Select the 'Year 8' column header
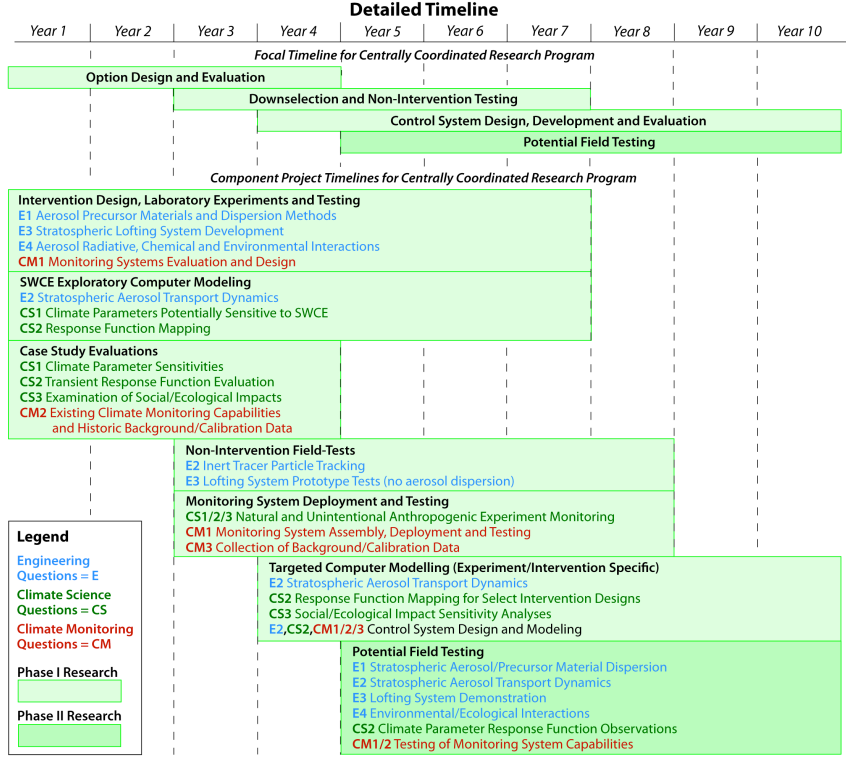The height and width of the screenshot is (758, 846). click(632, 31)
